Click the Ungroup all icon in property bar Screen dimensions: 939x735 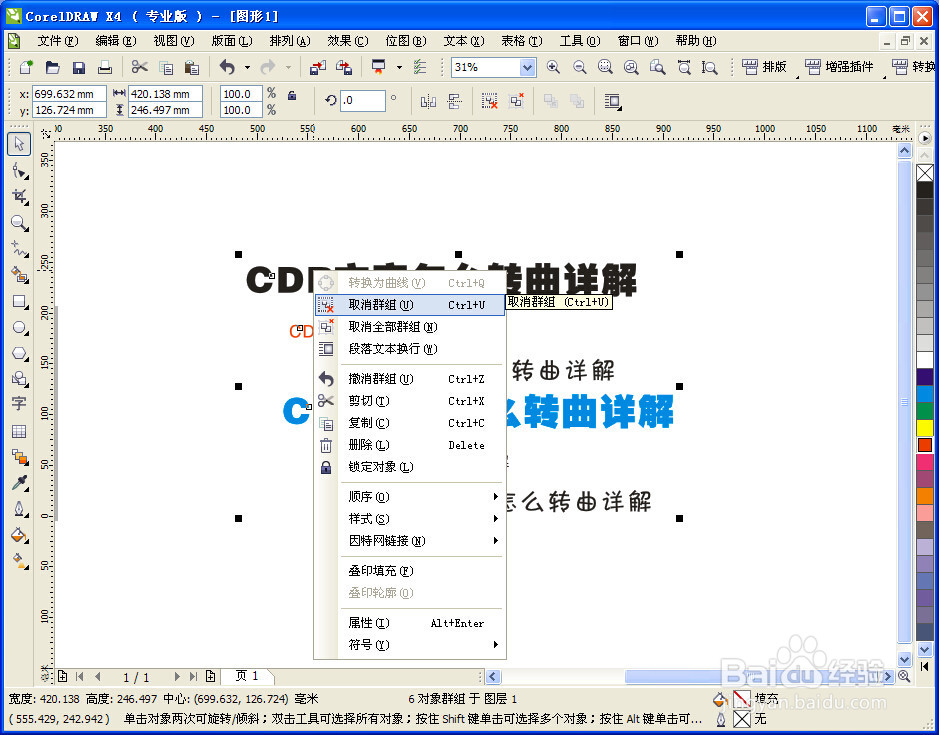click(516, 101)
